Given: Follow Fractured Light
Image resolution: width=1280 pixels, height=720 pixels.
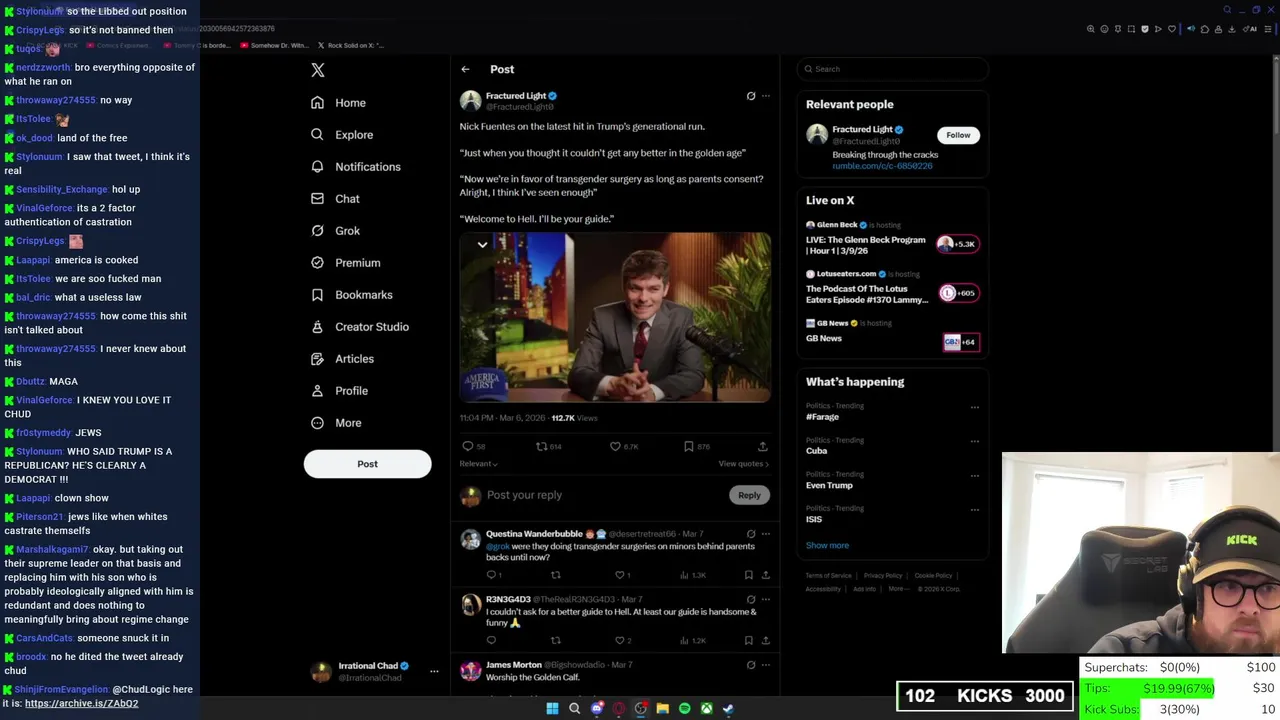Looking at the screenshot, I should tap(958, 135).
